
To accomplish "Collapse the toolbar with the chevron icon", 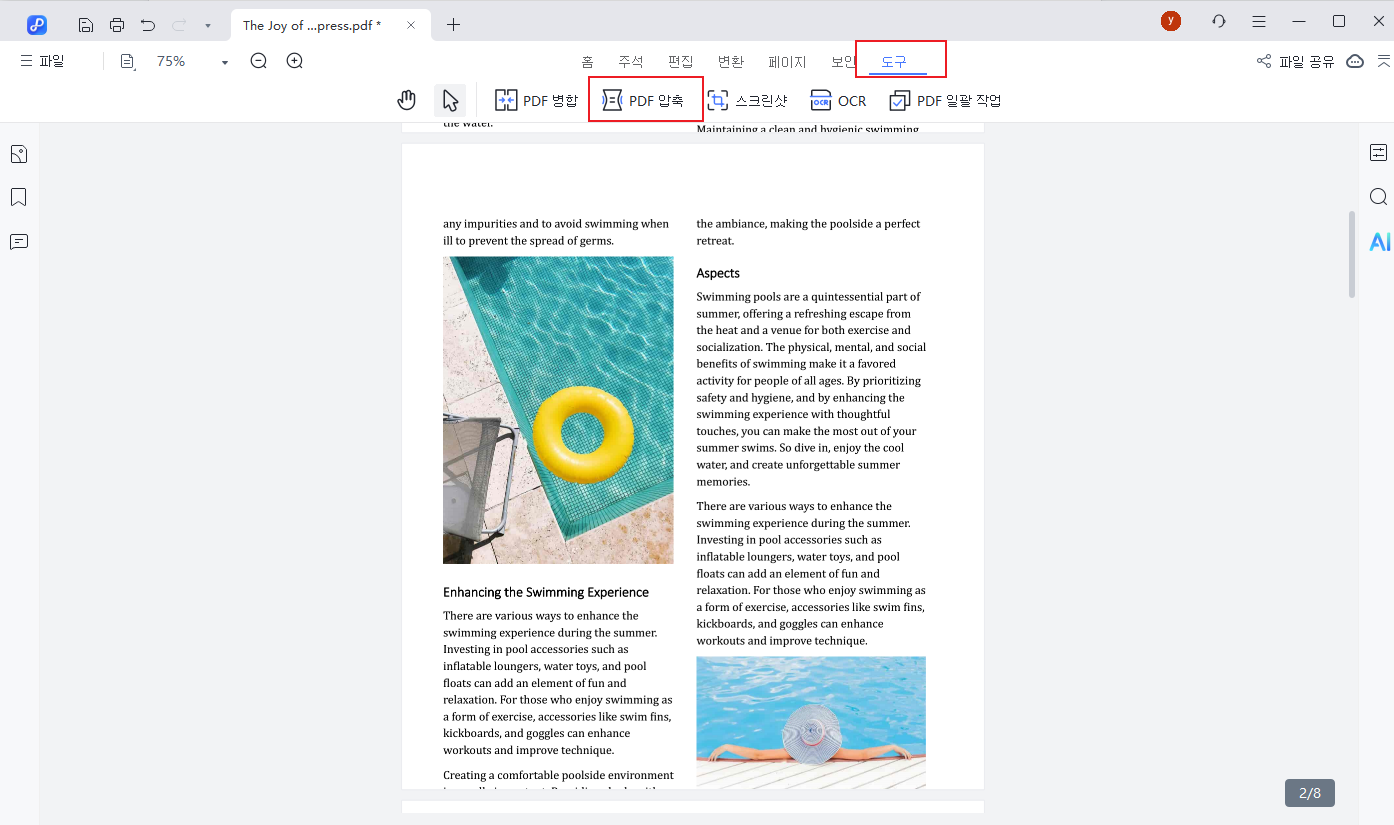I will [x=1382, y=60].
